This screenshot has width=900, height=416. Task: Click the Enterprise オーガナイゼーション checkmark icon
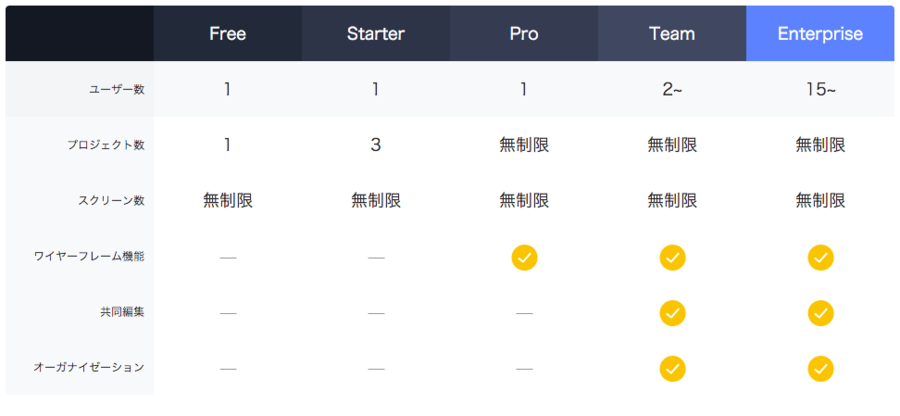820,368
